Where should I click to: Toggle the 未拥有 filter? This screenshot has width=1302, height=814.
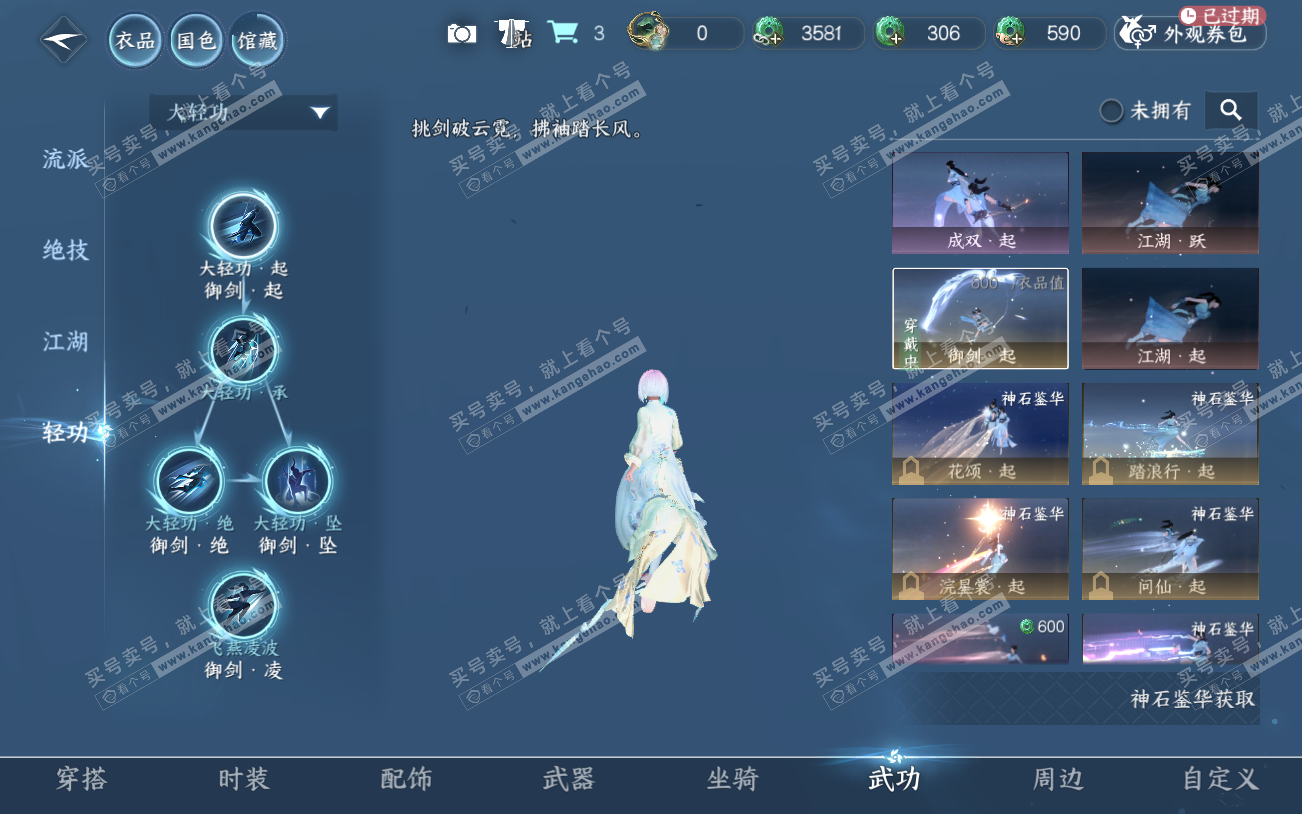1111,111
